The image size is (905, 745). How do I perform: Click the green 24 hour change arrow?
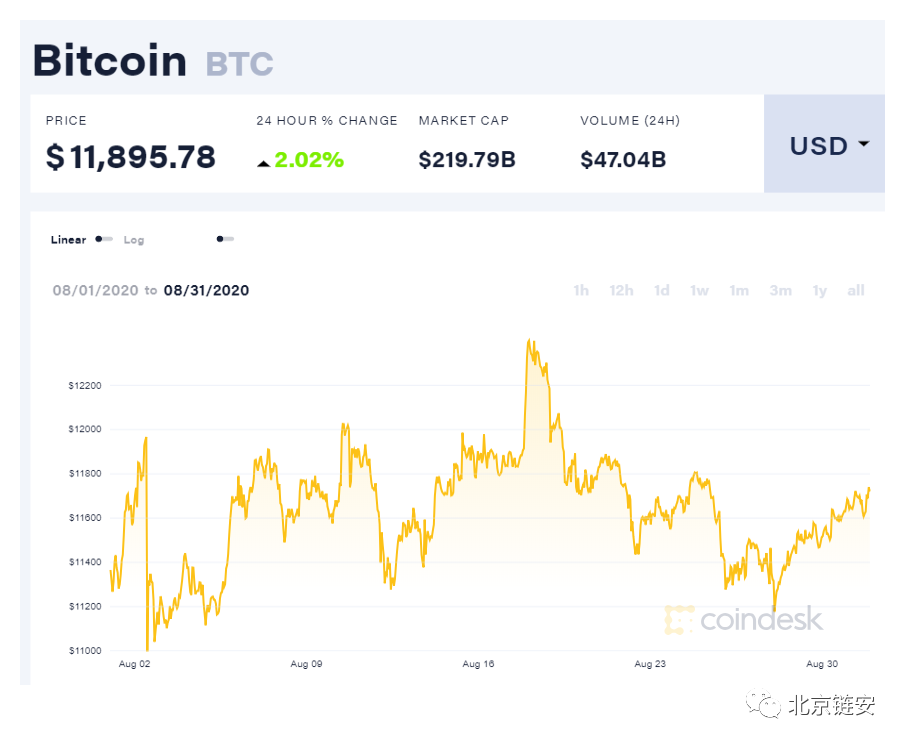click(263, 164)
